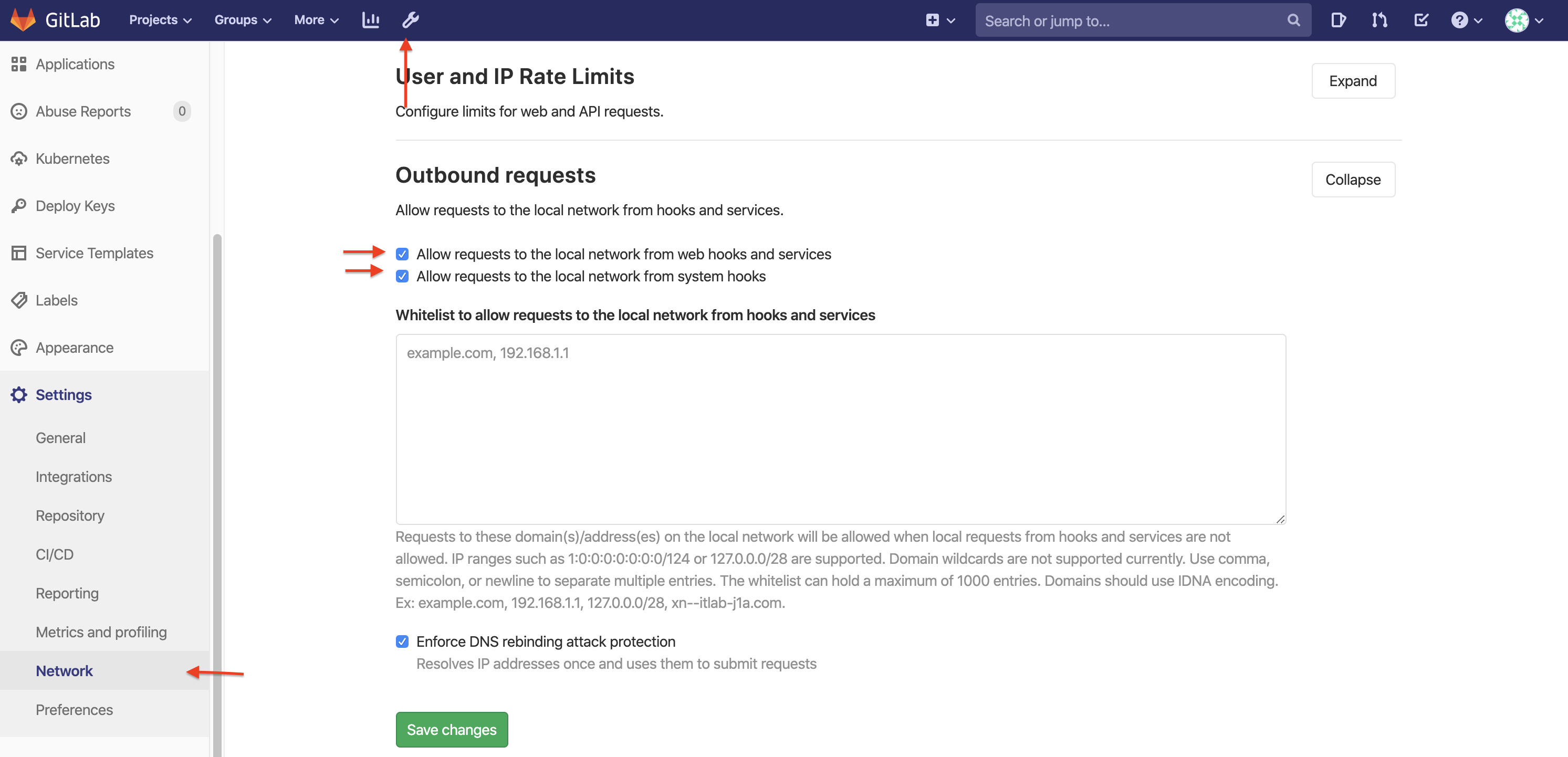Click the instance analytics chart icon
The height and width of the screenshot is (757, 1568).
[371, 20]
